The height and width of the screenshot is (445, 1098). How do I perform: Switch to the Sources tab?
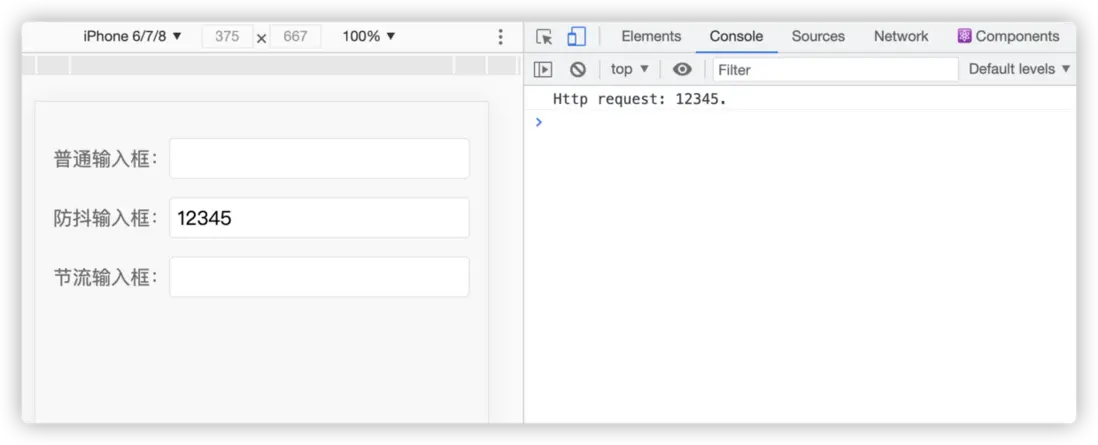pos(818,36)
